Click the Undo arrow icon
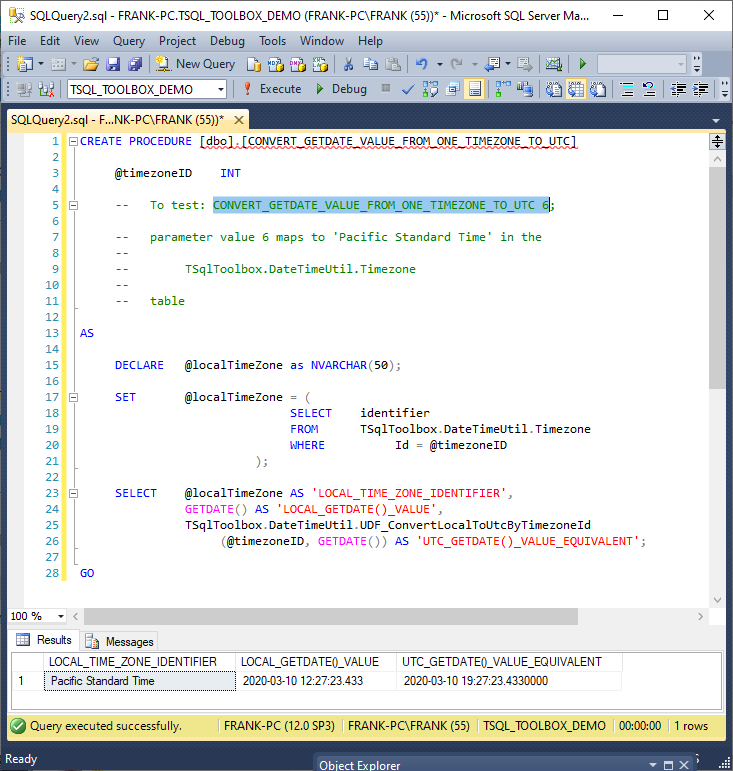Viewport: 733px width, 771px height. pos(422,64)
